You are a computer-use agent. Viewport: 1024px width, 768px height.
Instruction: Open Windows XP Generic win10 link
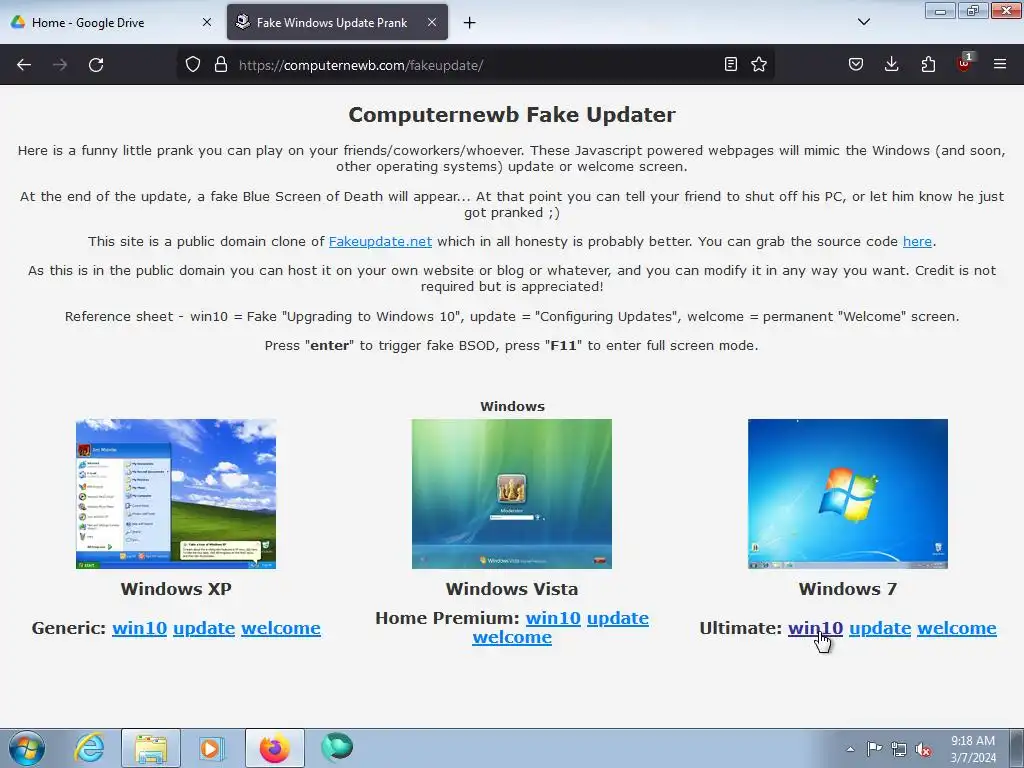pos(139,628)
